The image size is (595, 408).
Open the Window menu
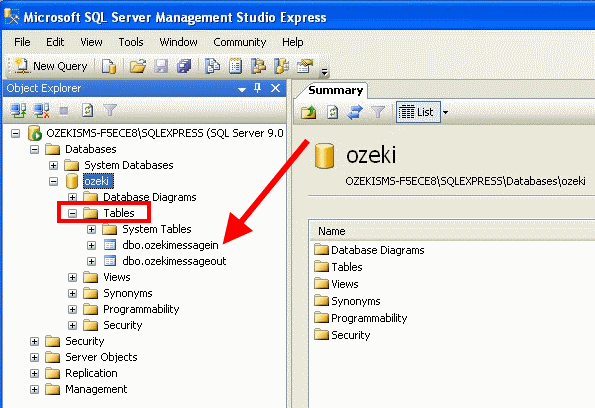point(178,42)
